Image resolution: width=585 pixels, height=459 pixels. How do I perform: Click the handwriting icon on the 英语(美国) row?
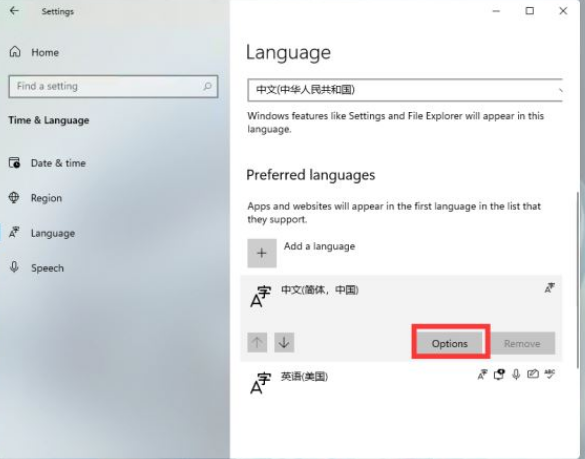click(533, 374)
